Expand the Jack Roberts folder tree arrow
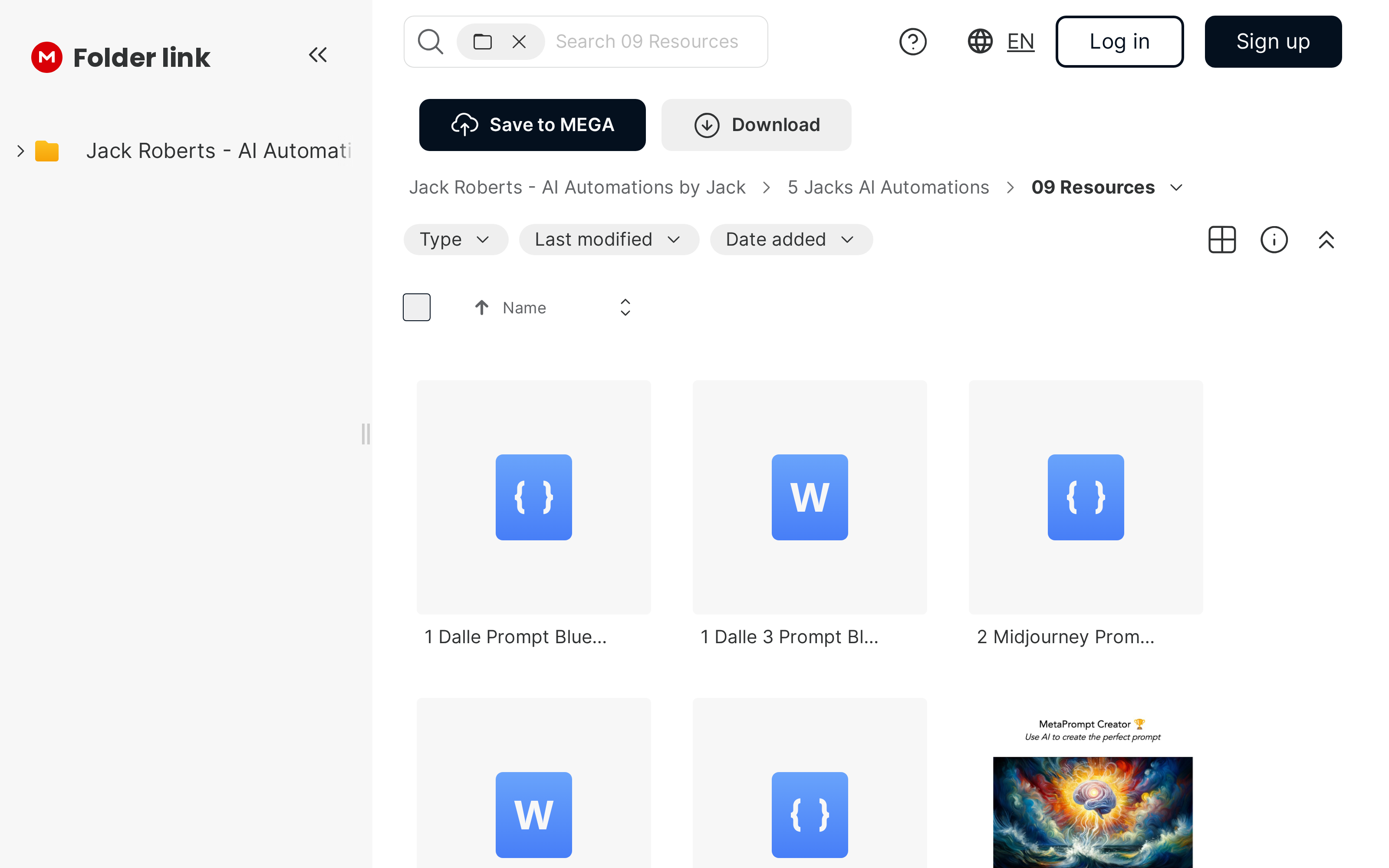 [21, 151]
